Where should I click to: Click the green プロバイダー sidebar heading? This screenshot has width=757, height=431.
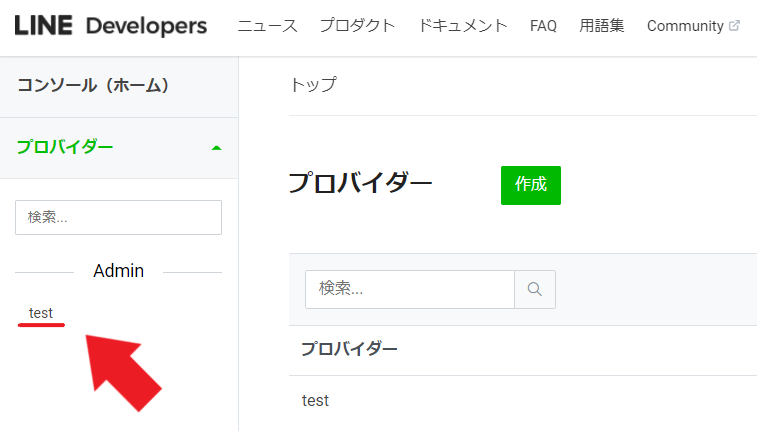coord(65,147)
